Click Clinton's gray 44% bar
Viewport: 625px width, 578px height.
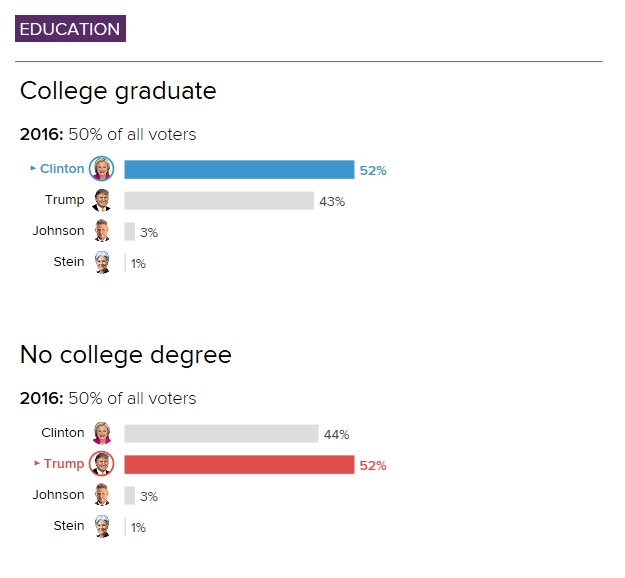220,433
